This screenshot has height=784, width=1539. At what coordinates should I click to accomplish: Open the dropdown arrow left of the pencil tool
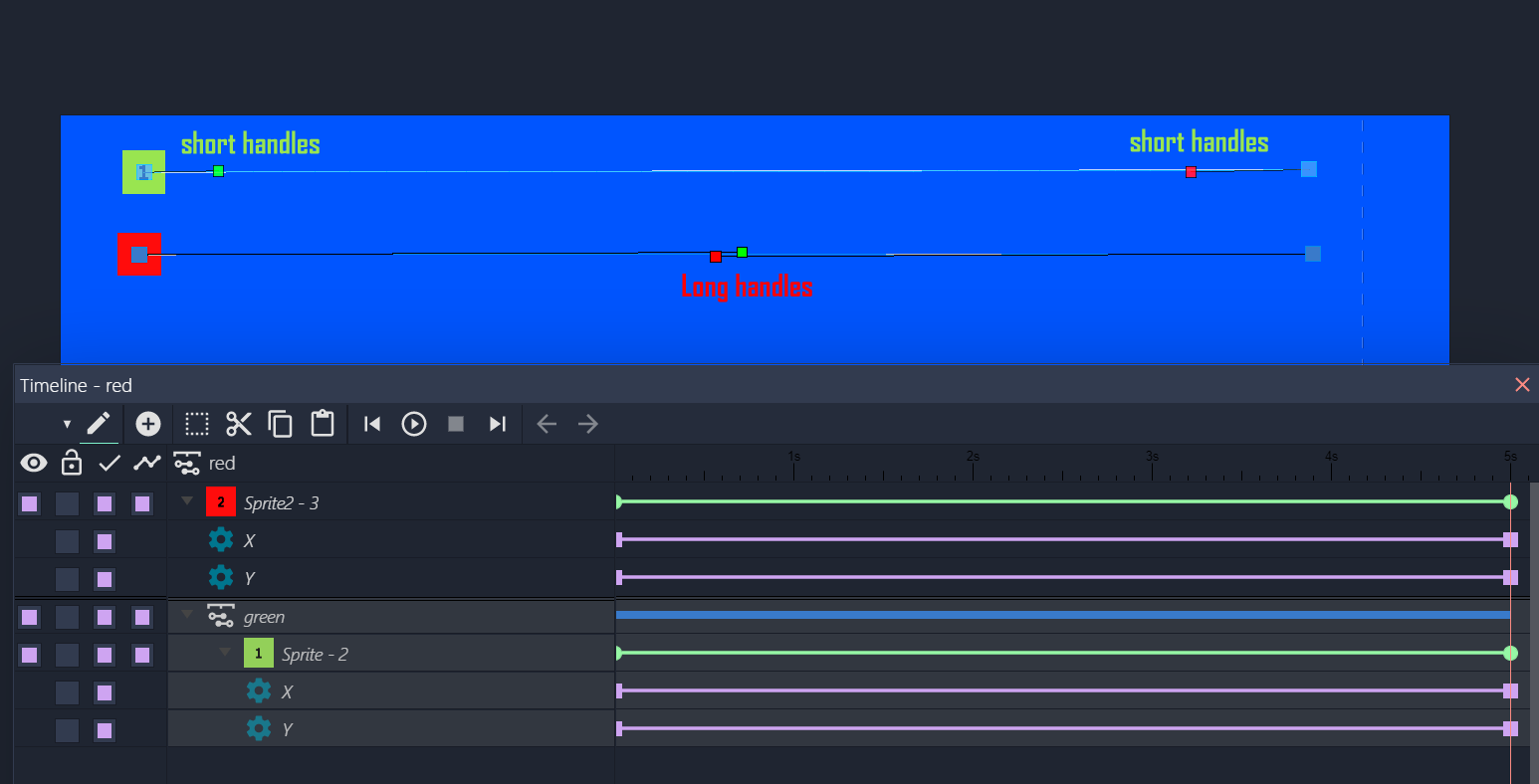[x=67, y=424]
